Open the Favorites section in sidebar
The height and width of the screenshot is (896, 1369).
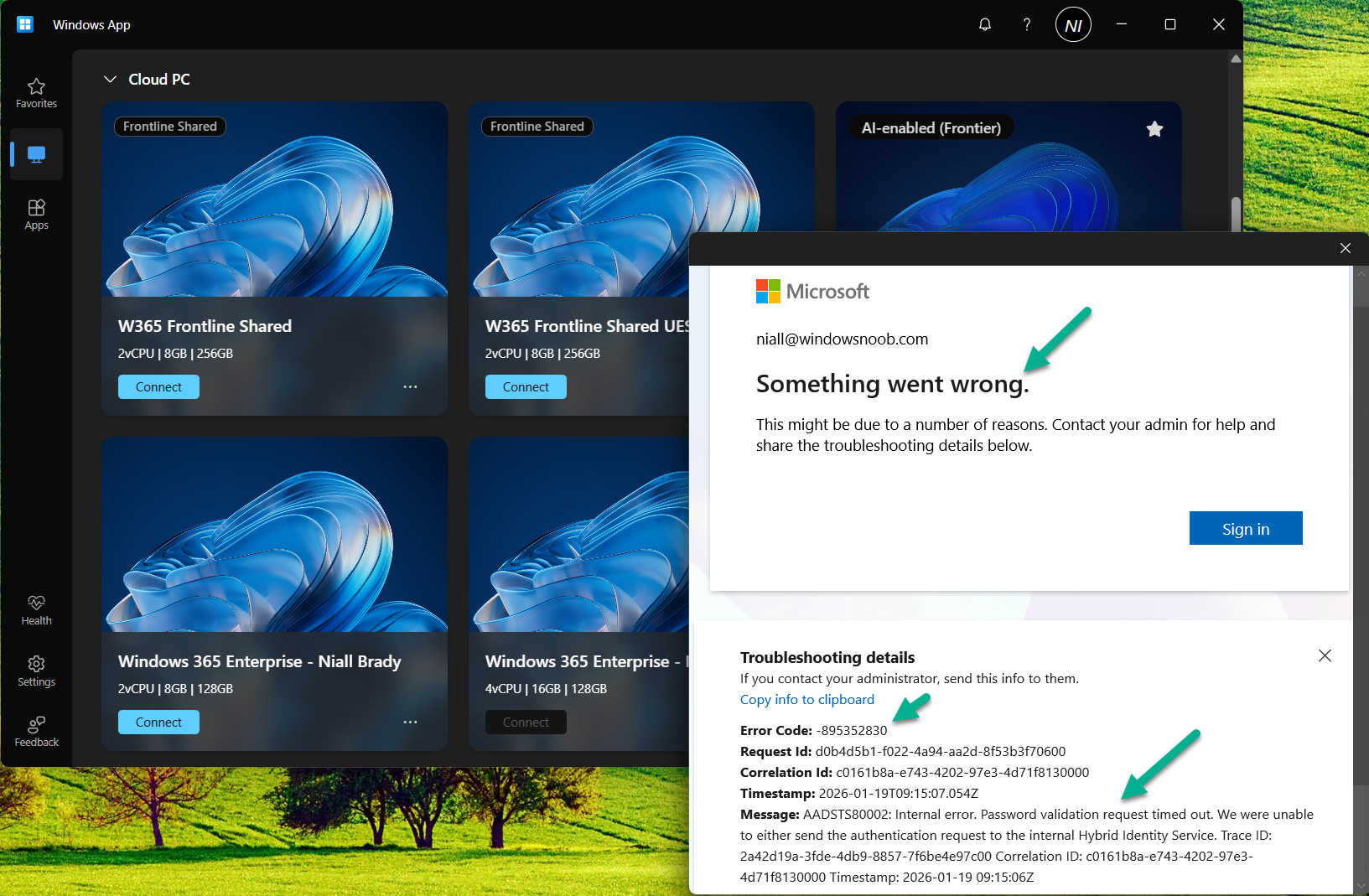point(36,93)
